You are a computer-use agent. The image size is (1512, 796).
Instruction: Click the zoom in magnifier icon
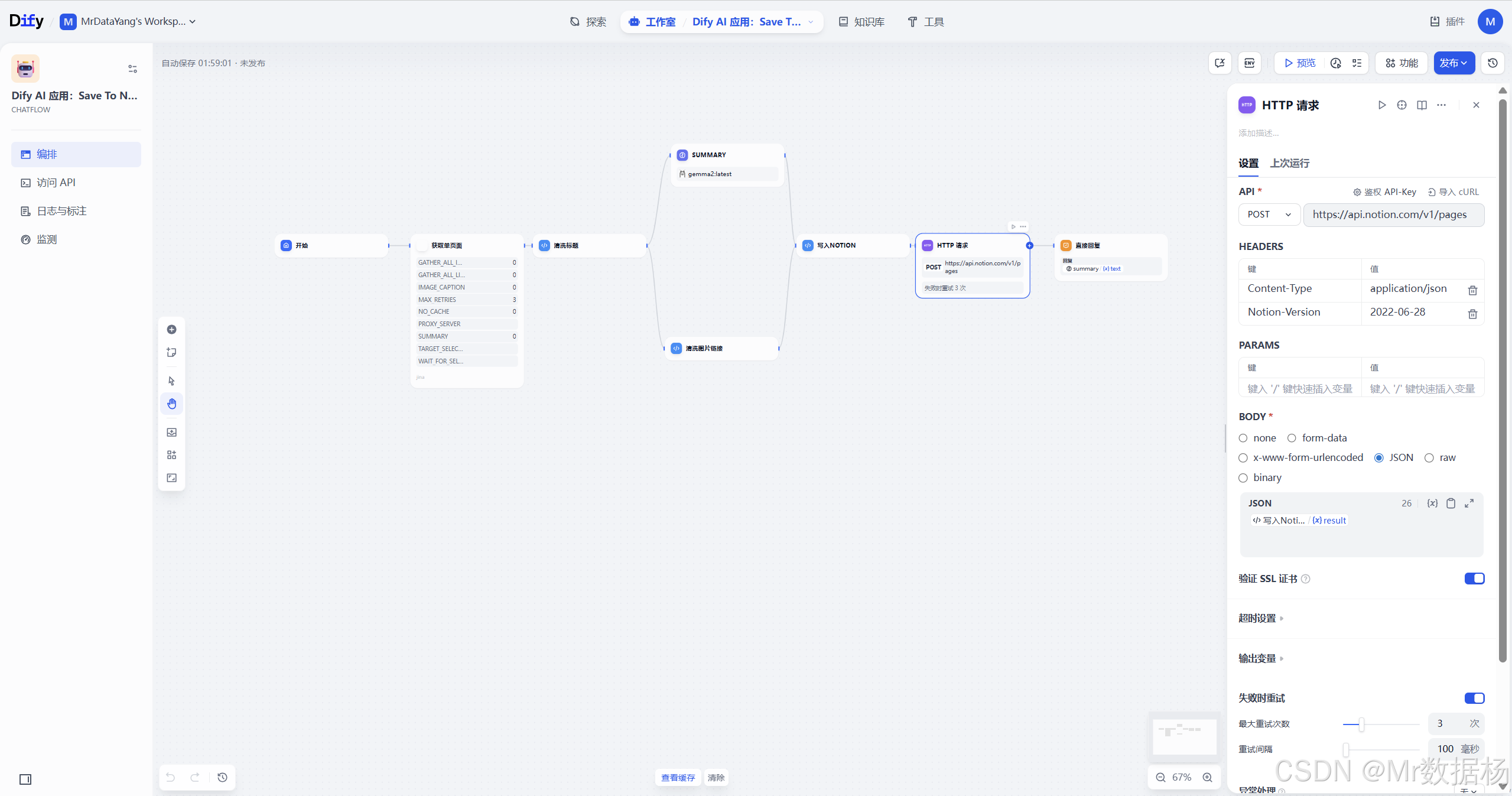point(1208,778)
